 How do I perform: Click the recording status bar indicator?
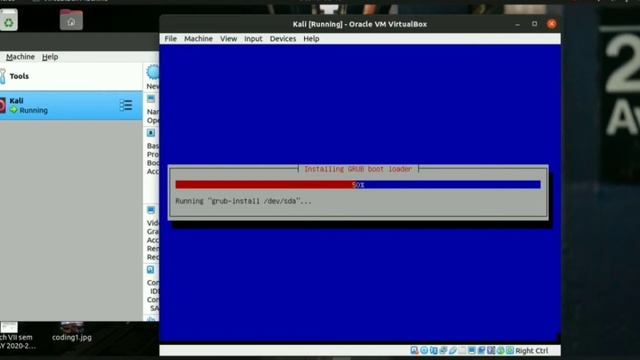(481, 351)
